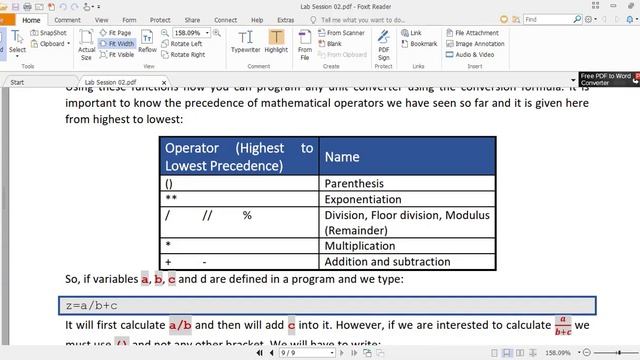Image resolution: width=640 pixels, height=360 pixels.
Task: Create PDF From Scanner
Action: pos(341,33)
